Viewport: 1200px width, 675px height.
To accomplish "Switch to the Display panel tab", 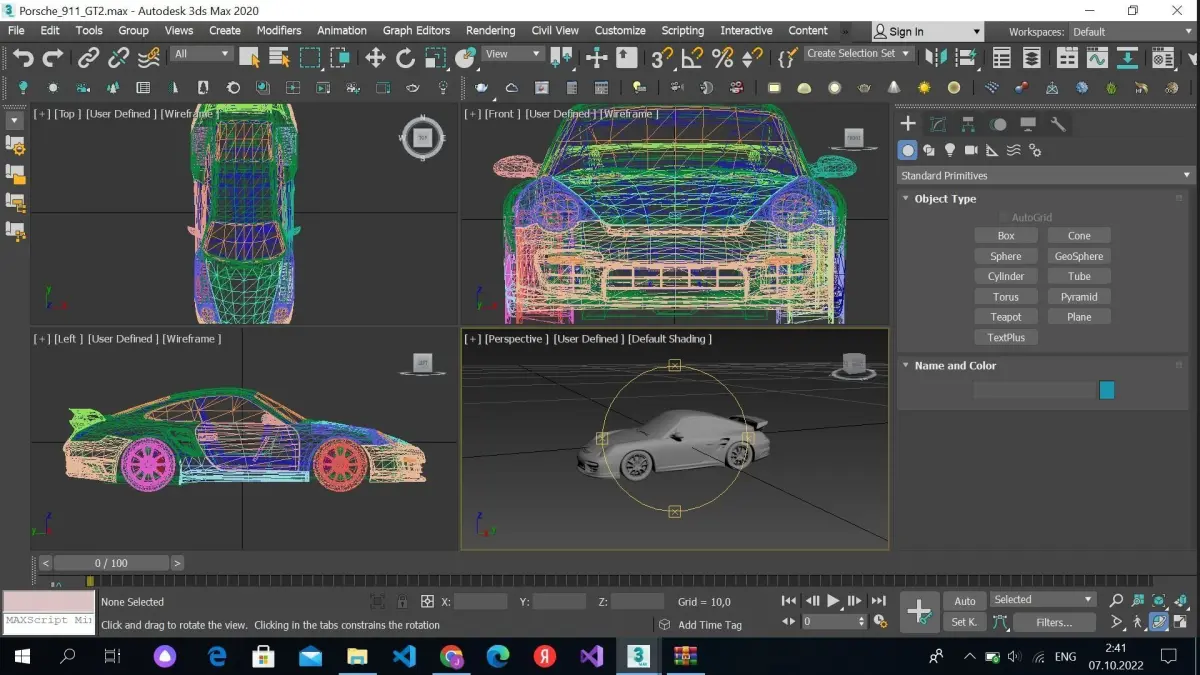I will [1028, 124].
